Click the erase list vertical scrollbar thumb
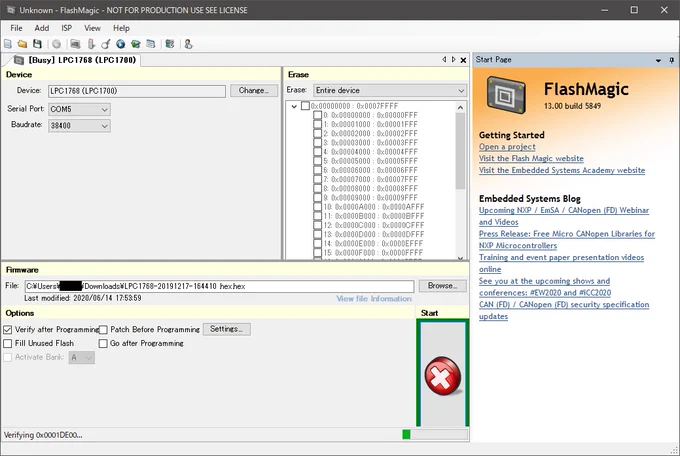The image size is (680, 456). point(460,151)
